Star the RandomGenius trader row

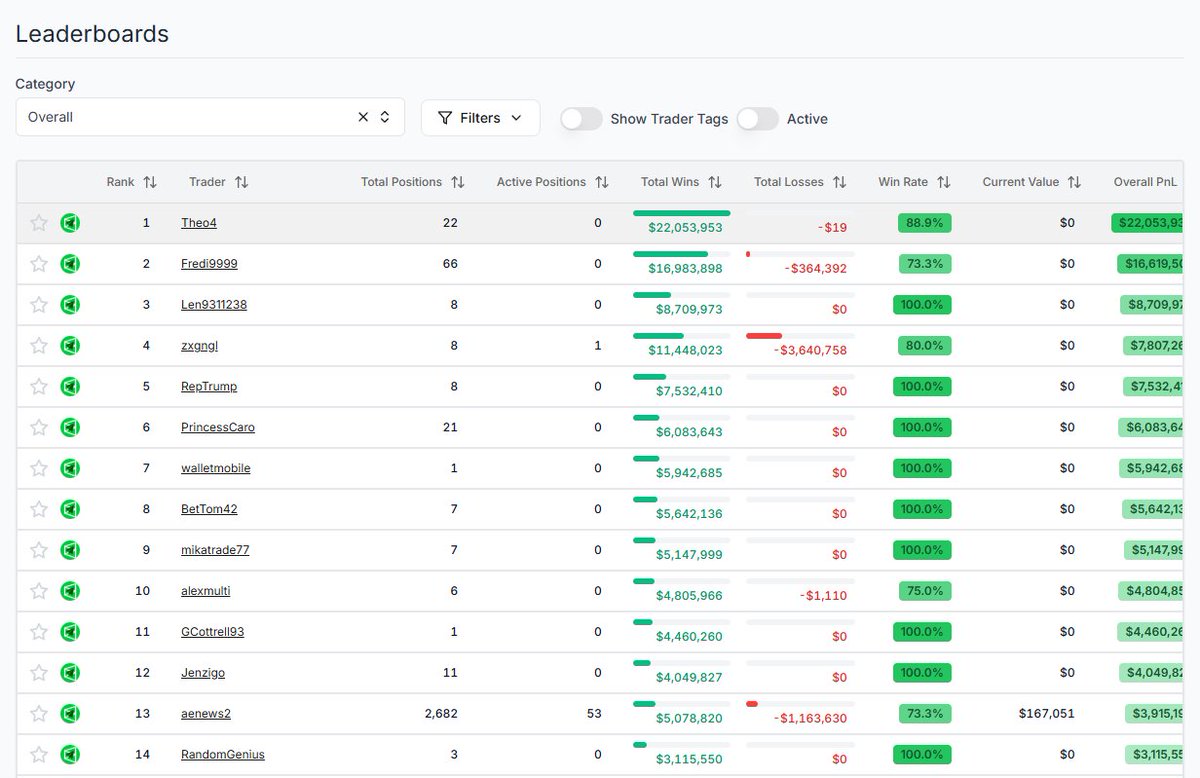click(39, 754)
